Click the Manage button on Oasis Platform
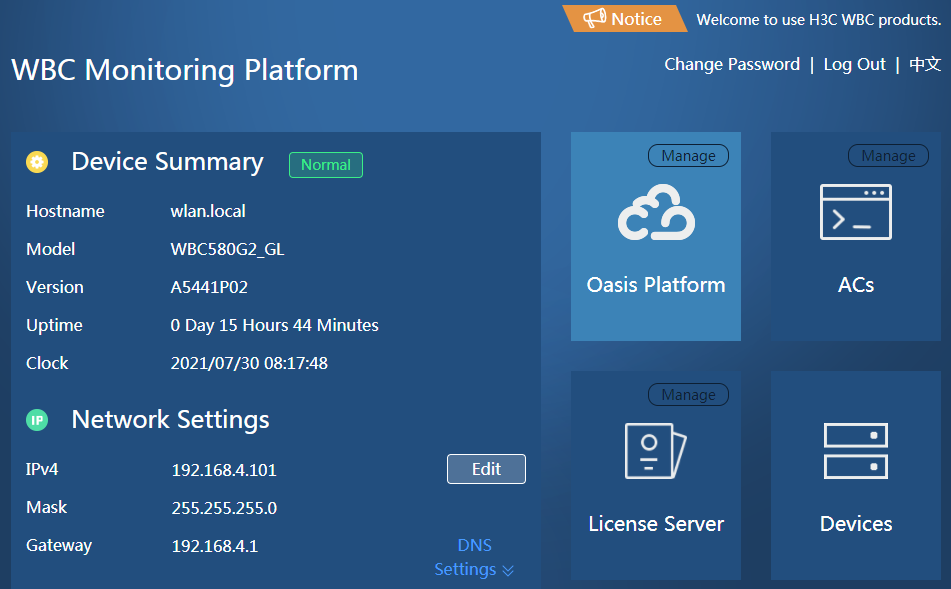The image size is (951, 589). click(x=688, y=155)
